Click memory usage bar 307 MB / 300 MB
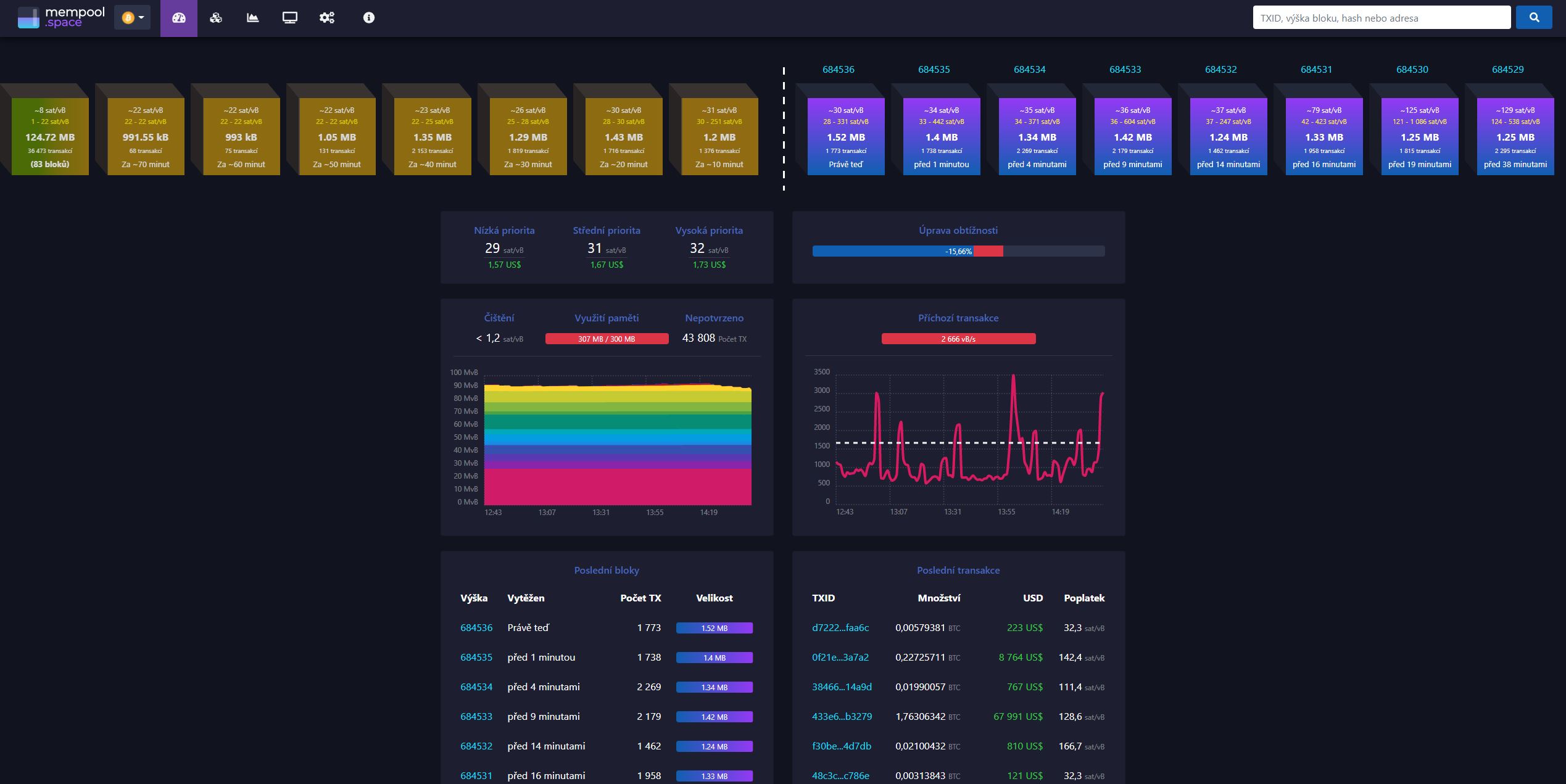The height and width of the screenshot is (784, 1566). click(607, 339)
